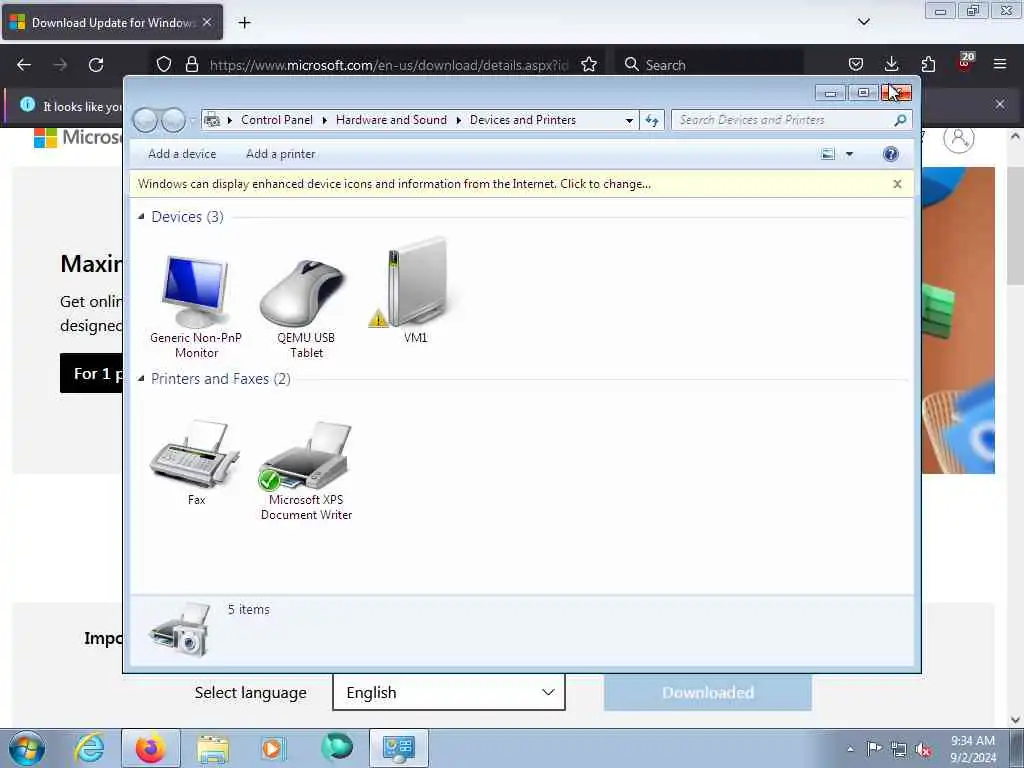
Task: Open Save to Pocket in Firefox
Action: click(856, 64)
